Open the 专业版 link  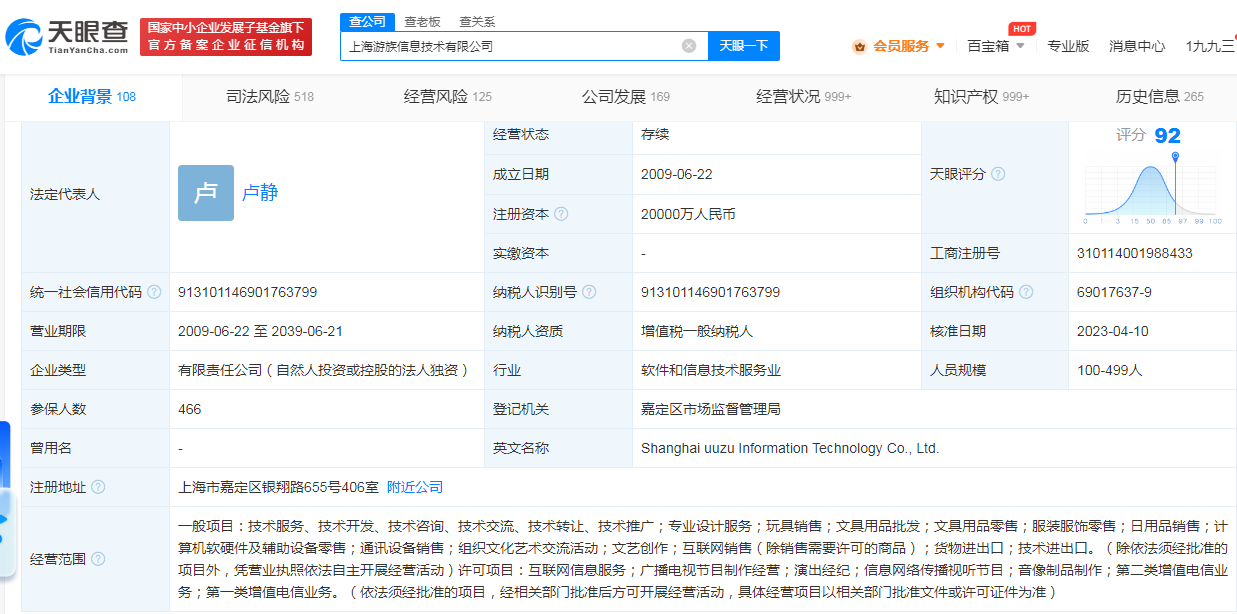(1068, 46)
